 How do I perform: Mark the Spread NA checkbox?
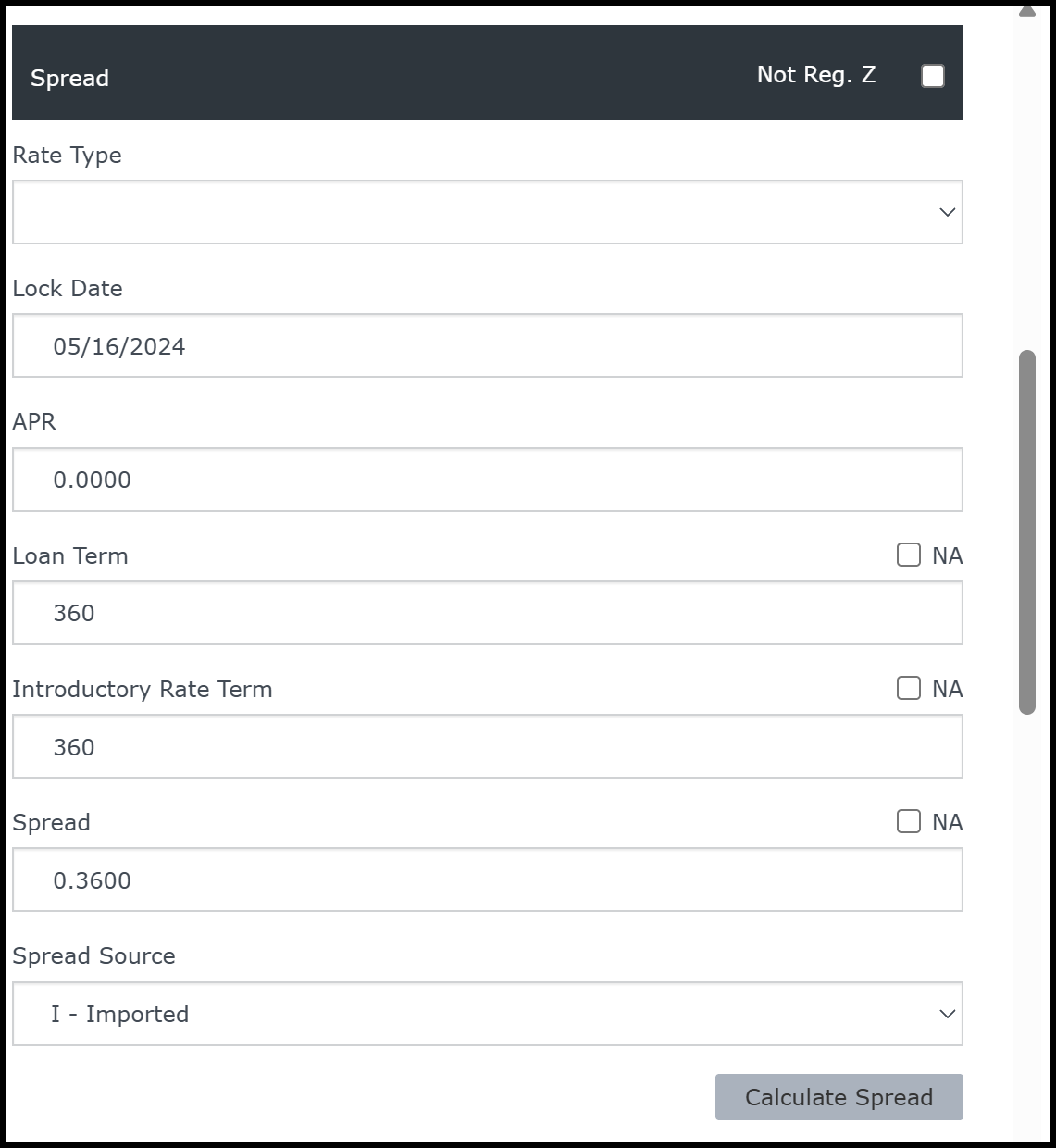(x=909, y=821)
